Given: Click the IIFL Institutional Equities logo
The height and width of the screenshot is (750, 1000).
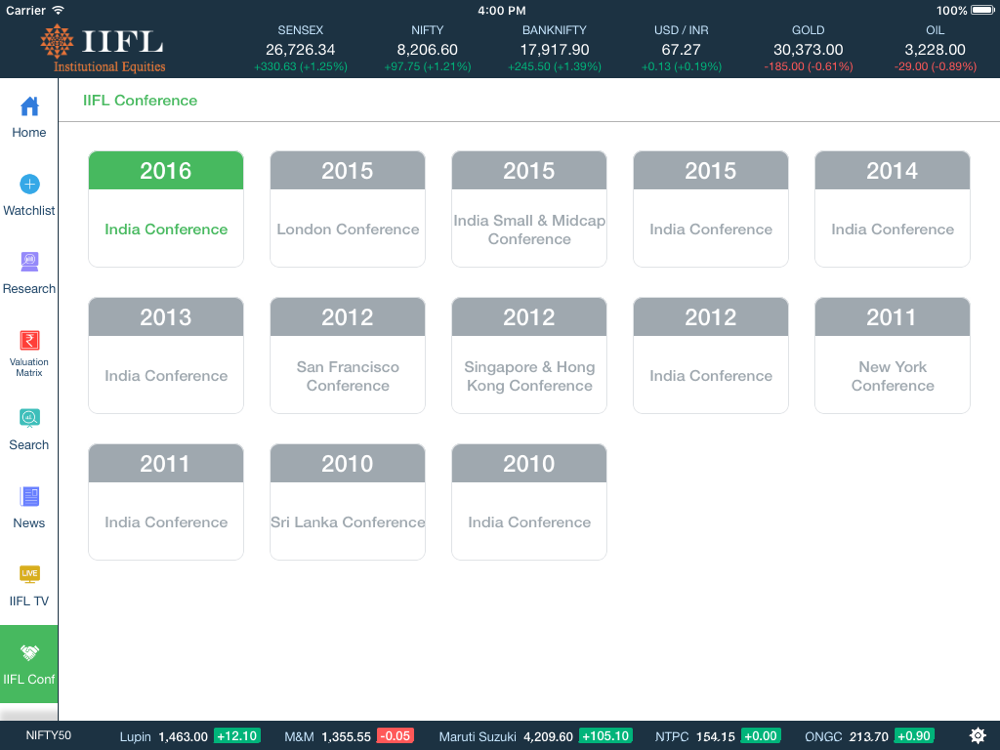Looking at the screenshot, I should pos(103,48).
